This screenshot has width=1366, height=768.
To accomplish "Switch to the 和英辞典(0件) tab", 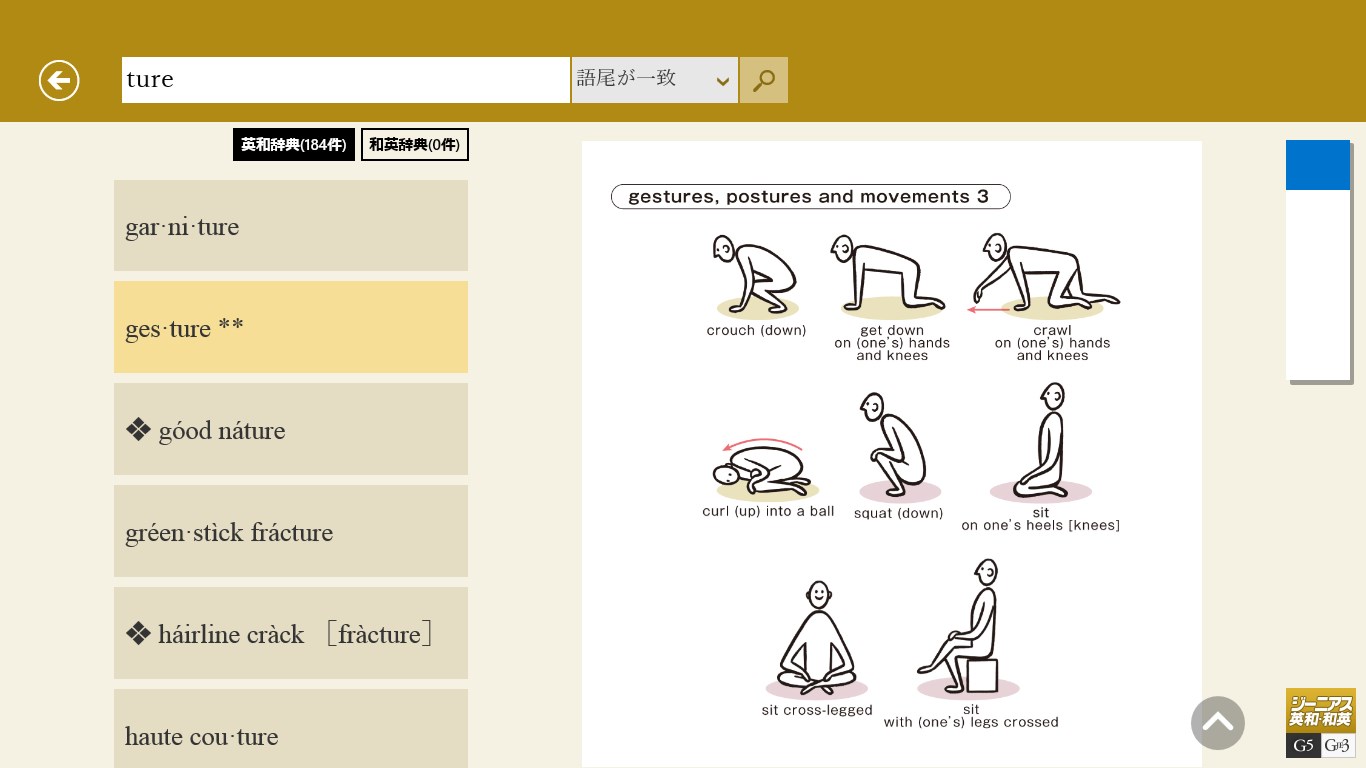I will point(415,145).
